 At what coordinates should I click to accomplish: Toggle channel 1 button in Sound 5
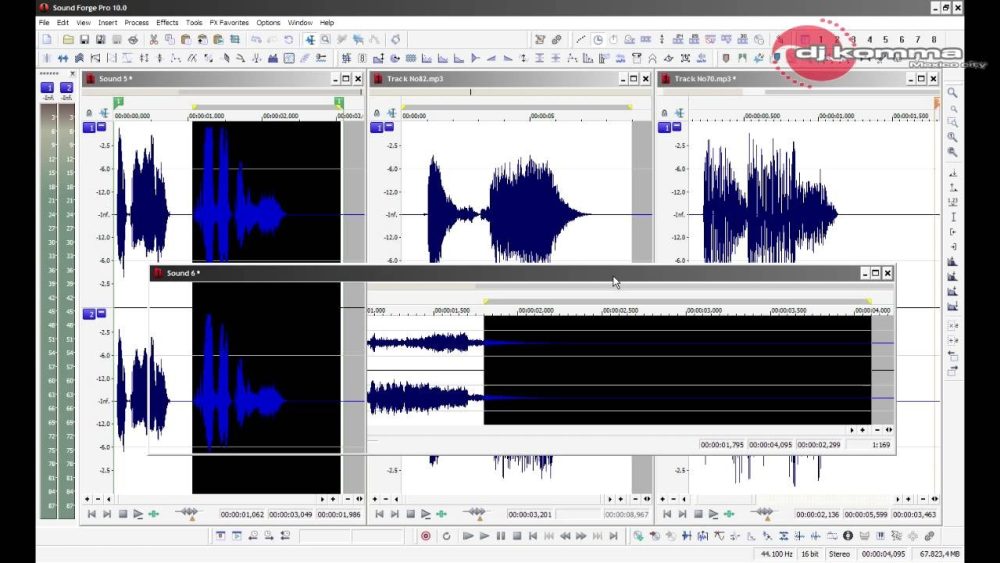(x=89, y=128)
